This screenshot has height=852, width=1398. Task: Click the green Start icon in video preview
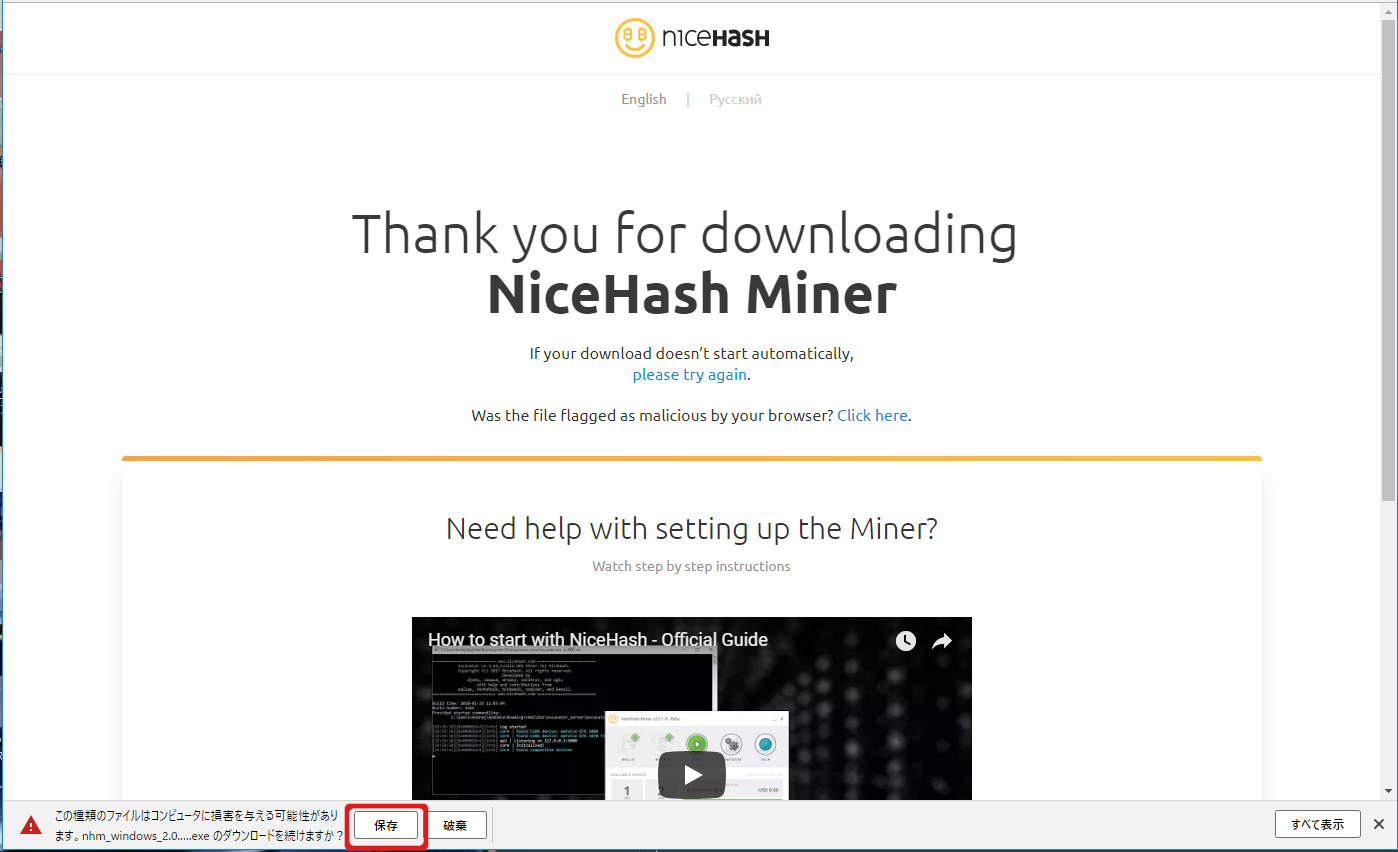697,744
